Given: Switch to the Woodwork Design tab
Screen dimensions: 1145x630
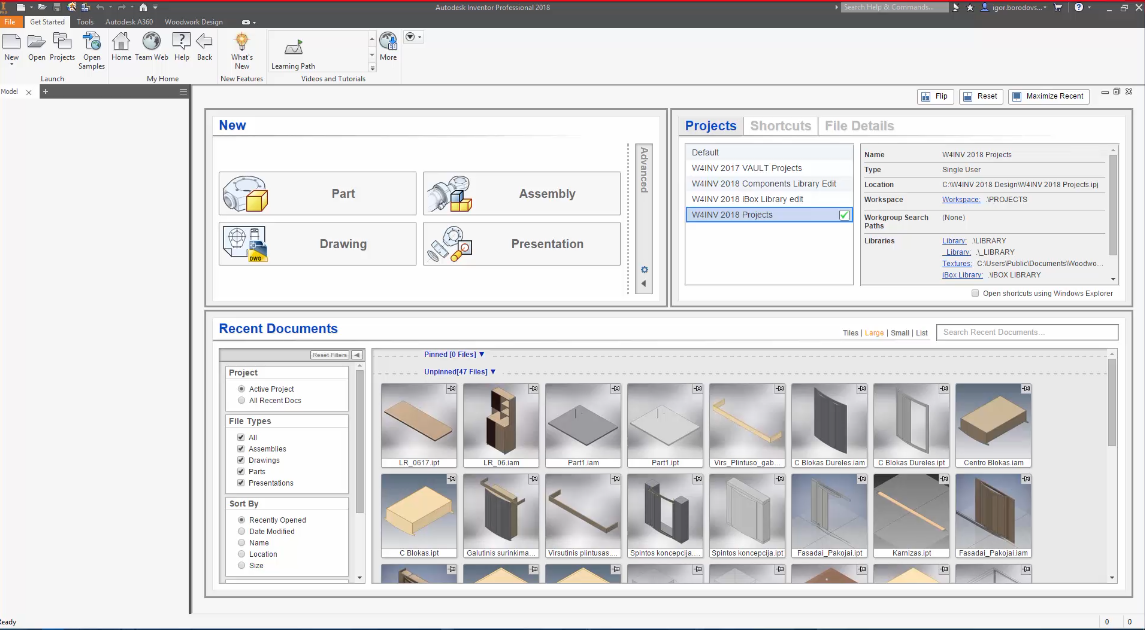Looking at the screenshot, I should pos(194,22).
